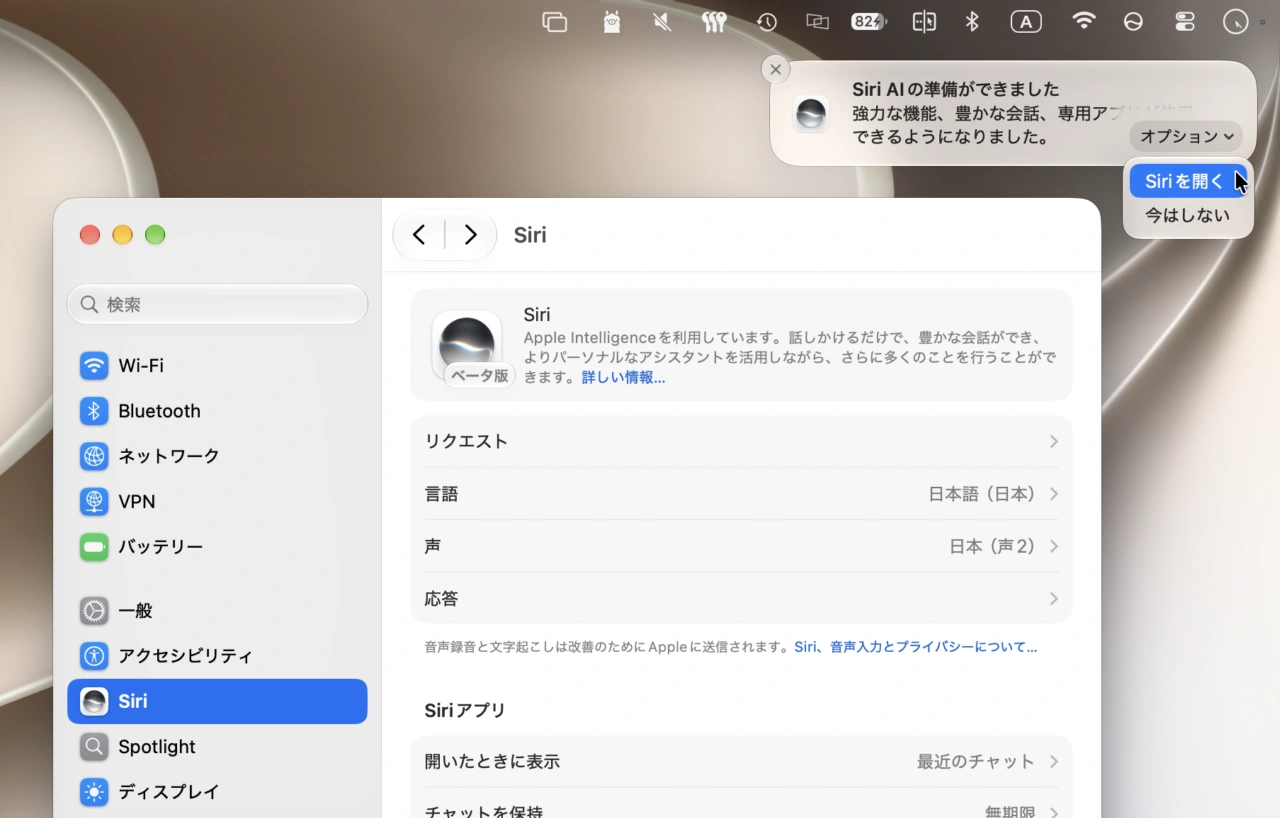Open the 詳しい情報 link
This screenshot has height=818, width=1280.
tap(623, 378)
